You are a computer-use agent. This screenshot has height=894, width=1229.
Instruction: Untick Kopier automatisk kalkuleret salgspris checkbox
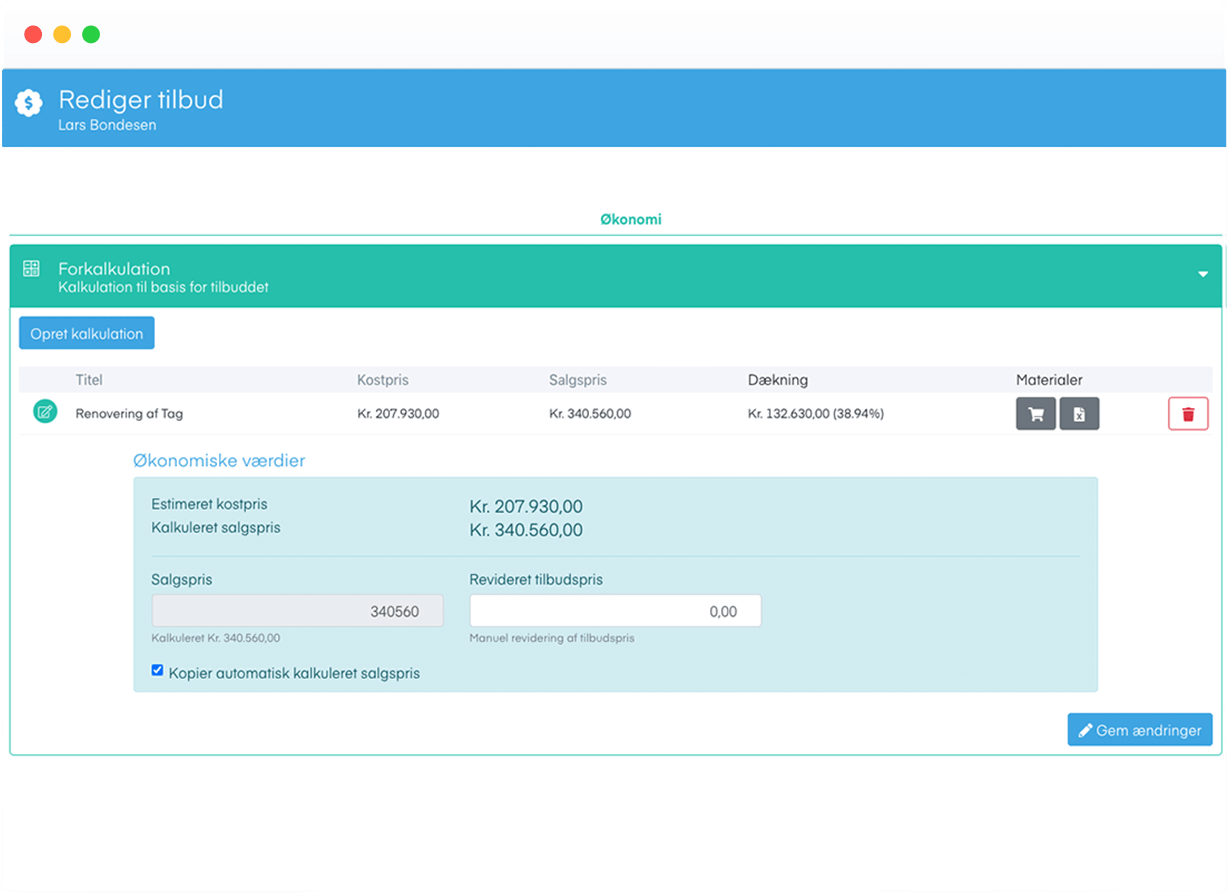[x=157, y=671]
